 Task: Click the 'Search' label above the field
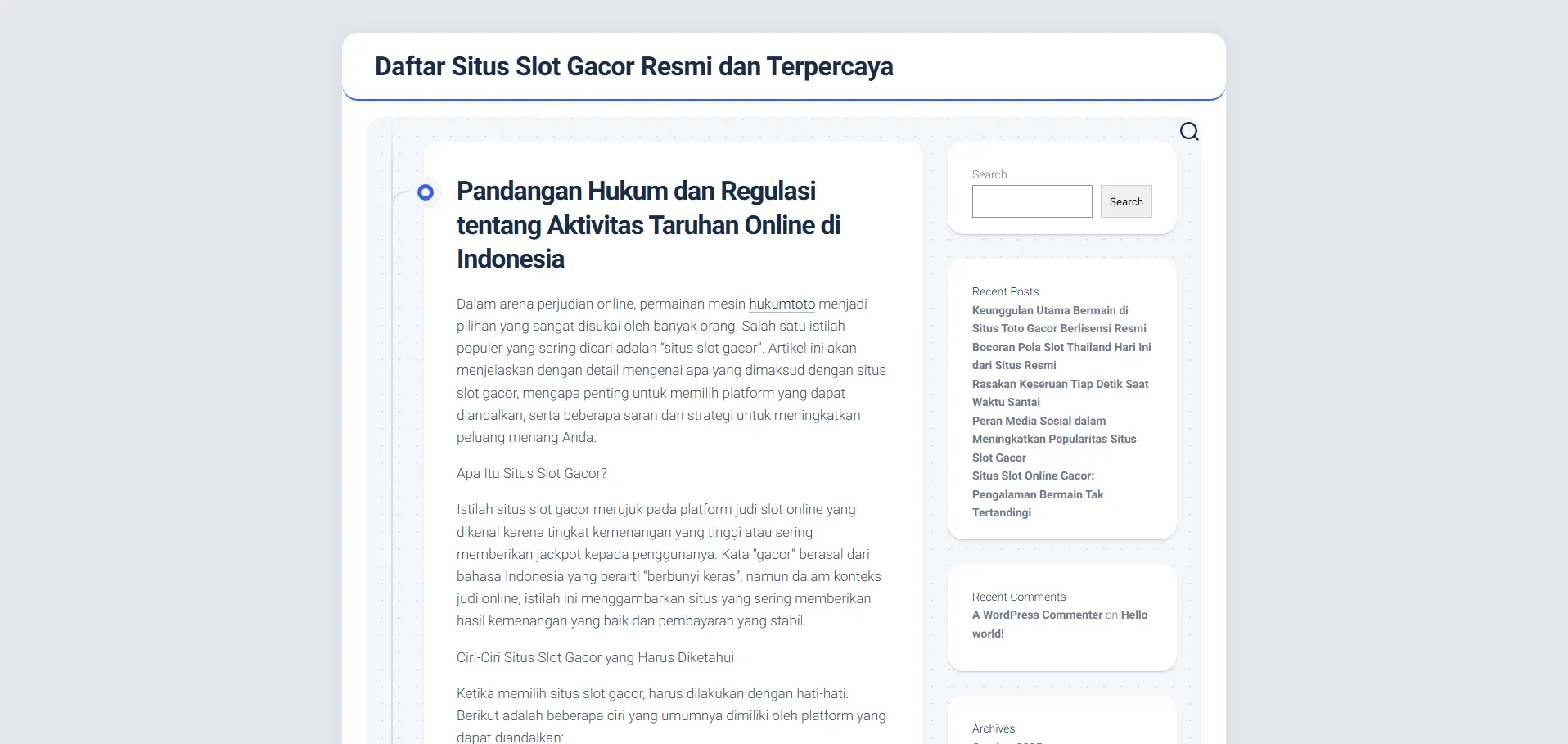[989, 174]
